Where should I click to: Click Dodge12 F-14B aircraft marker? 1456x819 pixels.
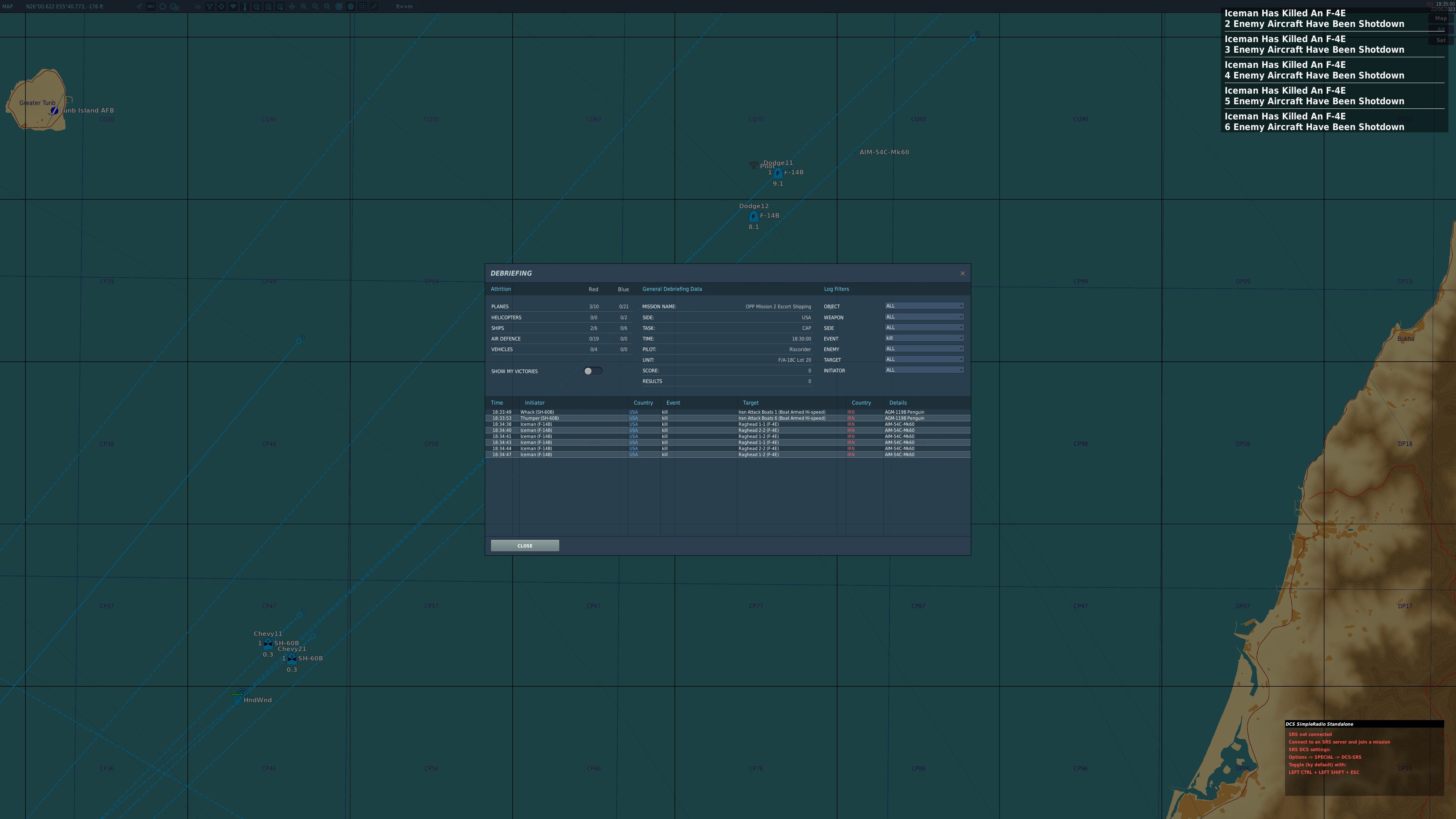tap(753, 217)
